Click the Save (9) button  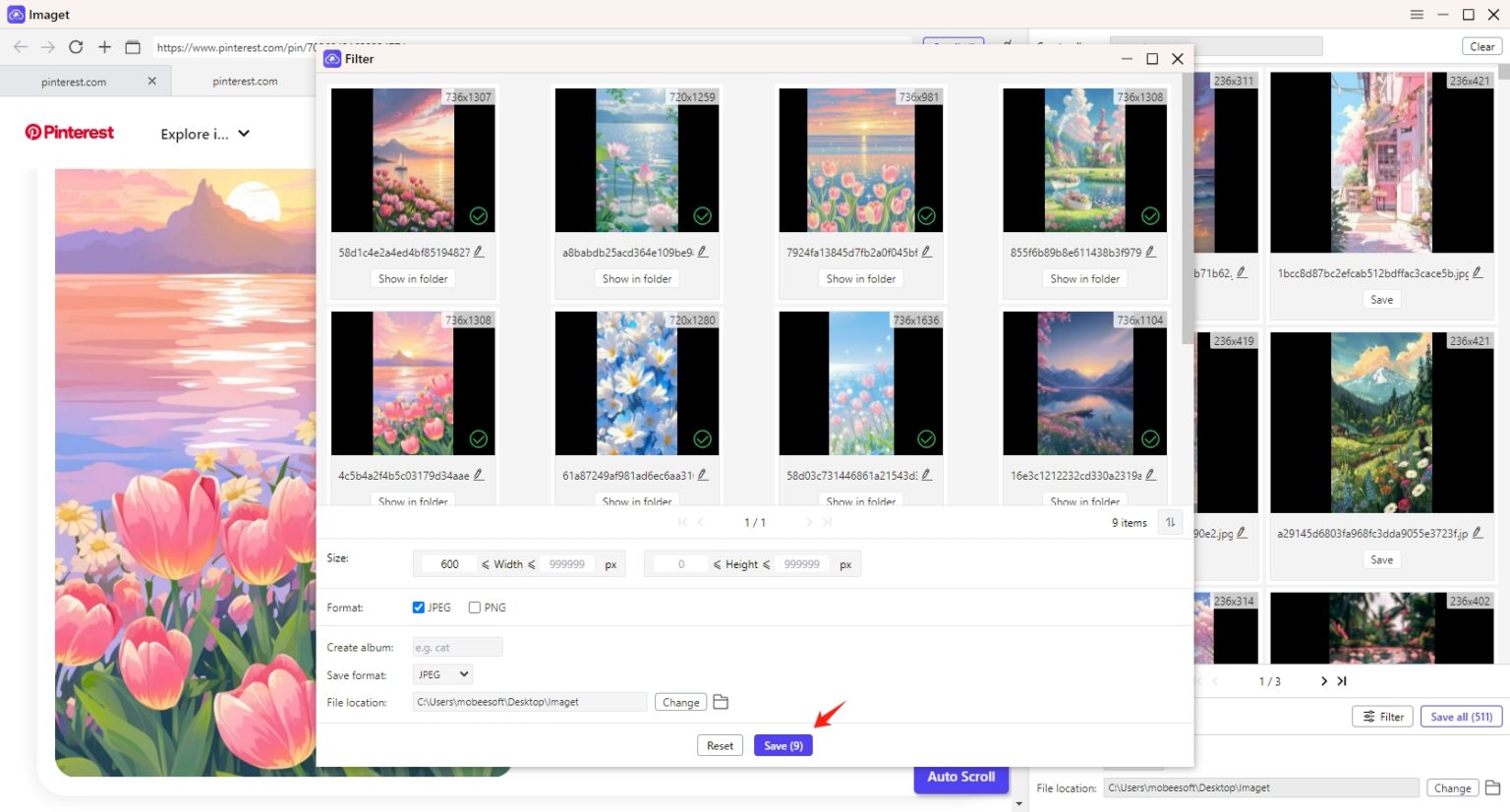[x=783, y=745]
